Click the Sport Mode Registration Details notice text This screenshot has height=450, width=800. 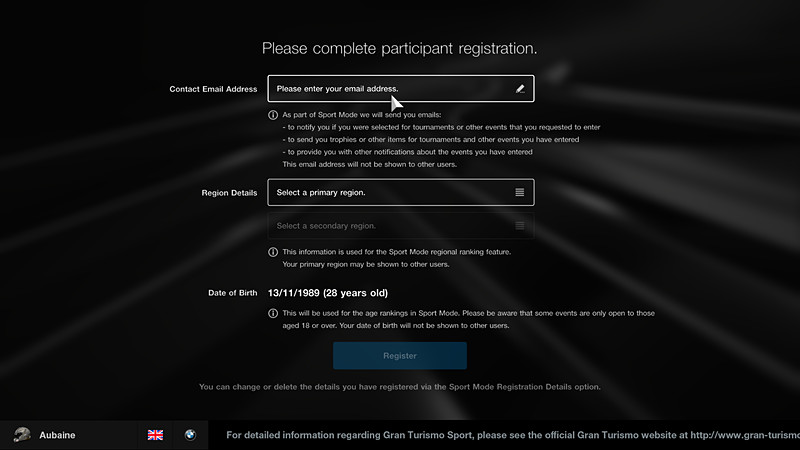click(400, 387)
